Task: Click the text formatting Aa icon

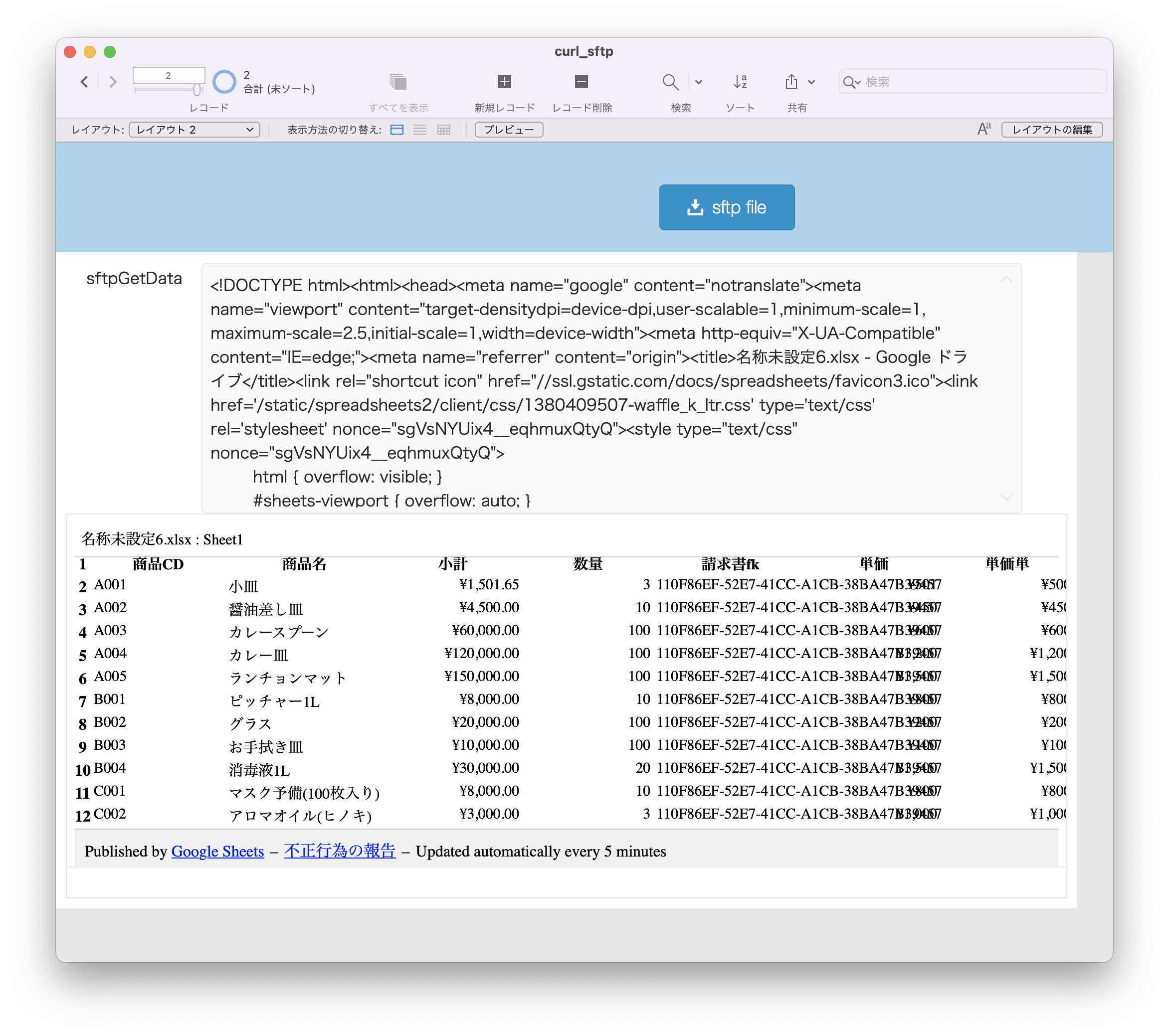Action: pos(983,129)
